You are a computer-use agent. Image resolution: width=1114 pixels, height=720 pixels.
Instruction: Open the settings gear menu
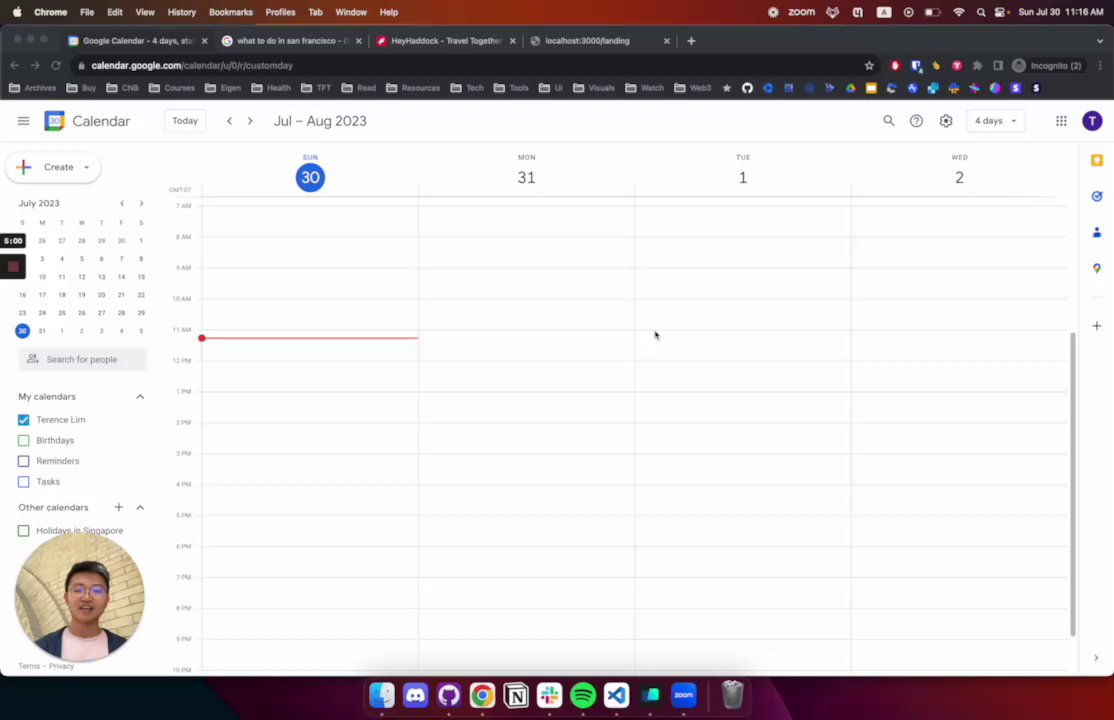[x=946, y=121]
